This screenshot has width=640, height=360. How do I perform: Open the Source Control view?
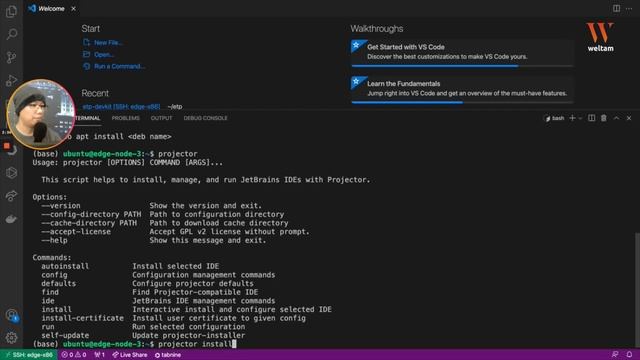[11, 57]
